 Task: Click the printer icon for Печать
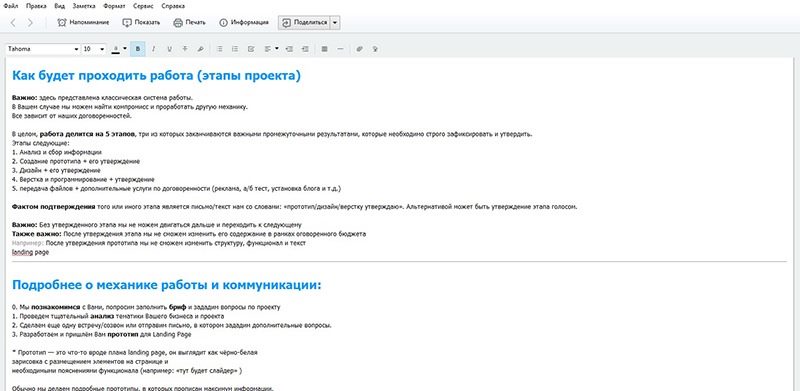(178, 22)
